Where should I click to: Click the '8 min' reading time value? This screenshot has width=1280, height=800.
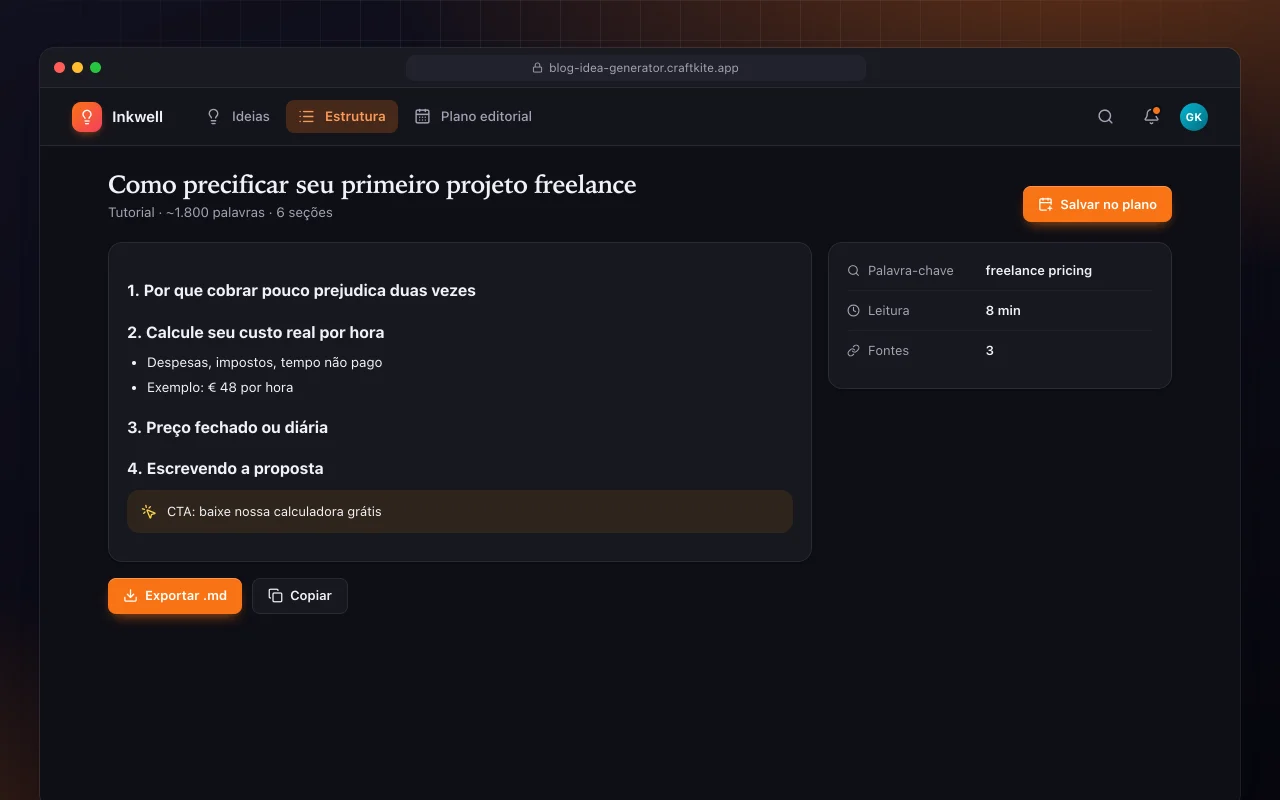tap(1003, 310)
